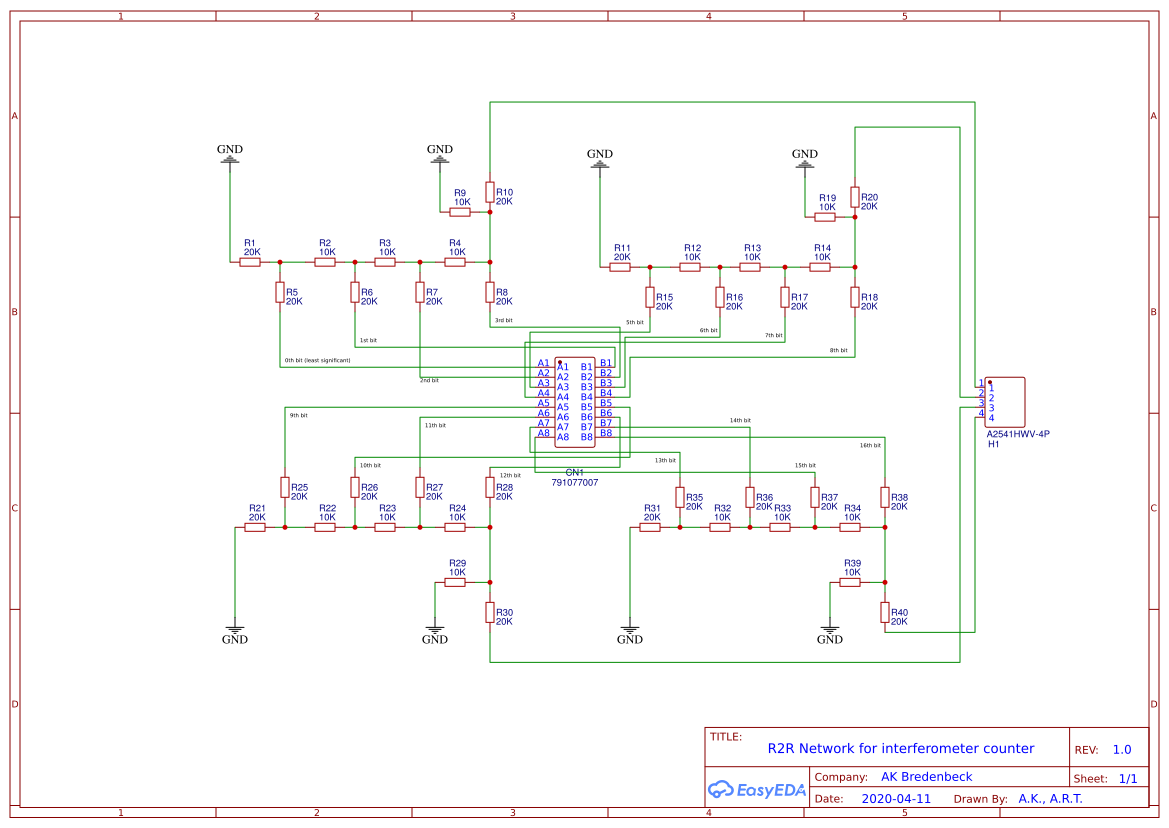Click the 'R24' resistor label
The image size is (1169, 828).
coord(457,508)
